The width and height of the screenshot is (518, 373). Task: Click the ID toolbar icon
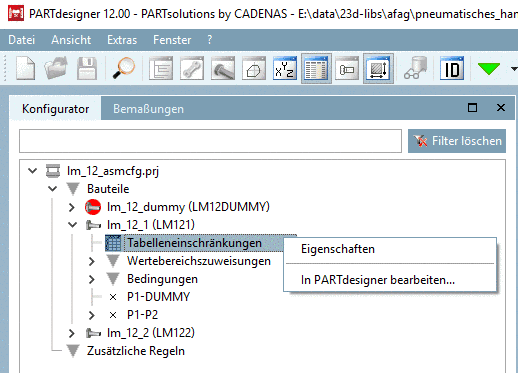(452, 68)
